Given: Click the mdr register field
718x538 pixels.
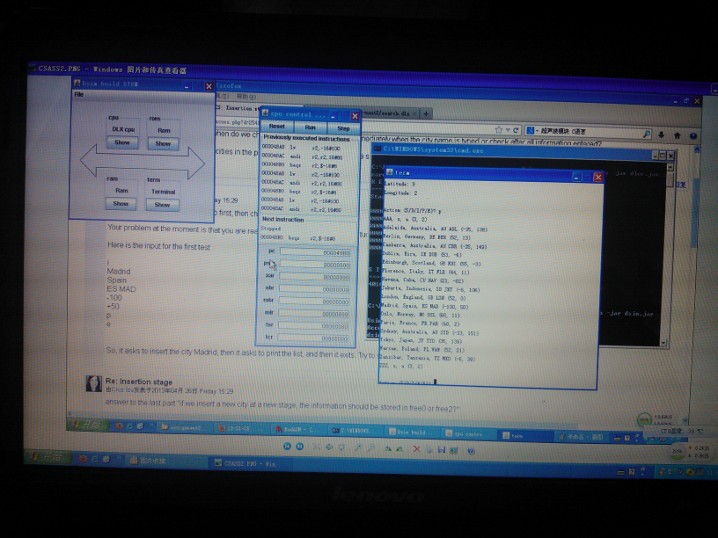Looking at the screenshot, I should [x=314, y=314].
